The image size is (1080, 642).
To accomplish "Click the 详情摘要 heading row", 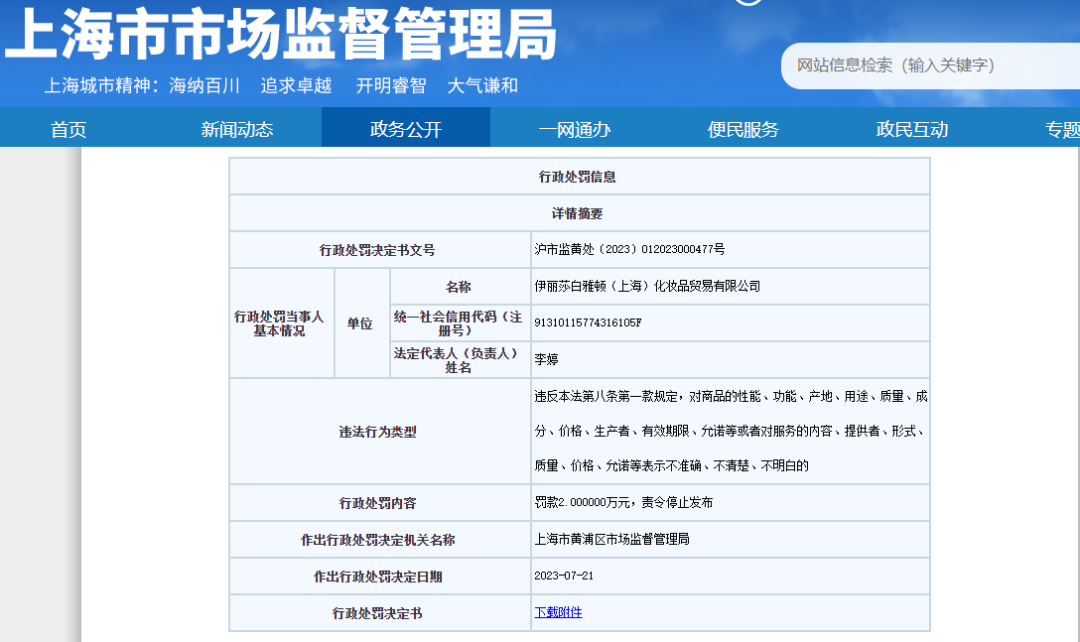I will click(x=578, y=213).
